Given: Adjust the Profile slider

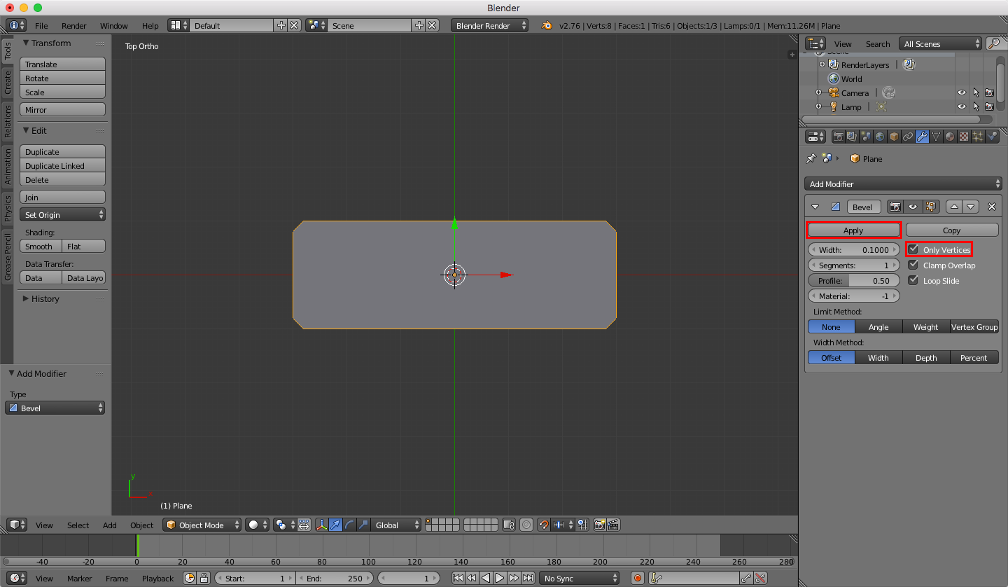Looking at the screenshot, I should tap(854, 280).
